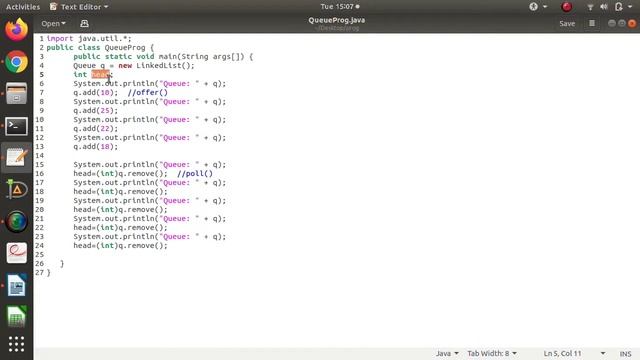
Task: Click line number 27 in the gutter
Action: point(39,272)
